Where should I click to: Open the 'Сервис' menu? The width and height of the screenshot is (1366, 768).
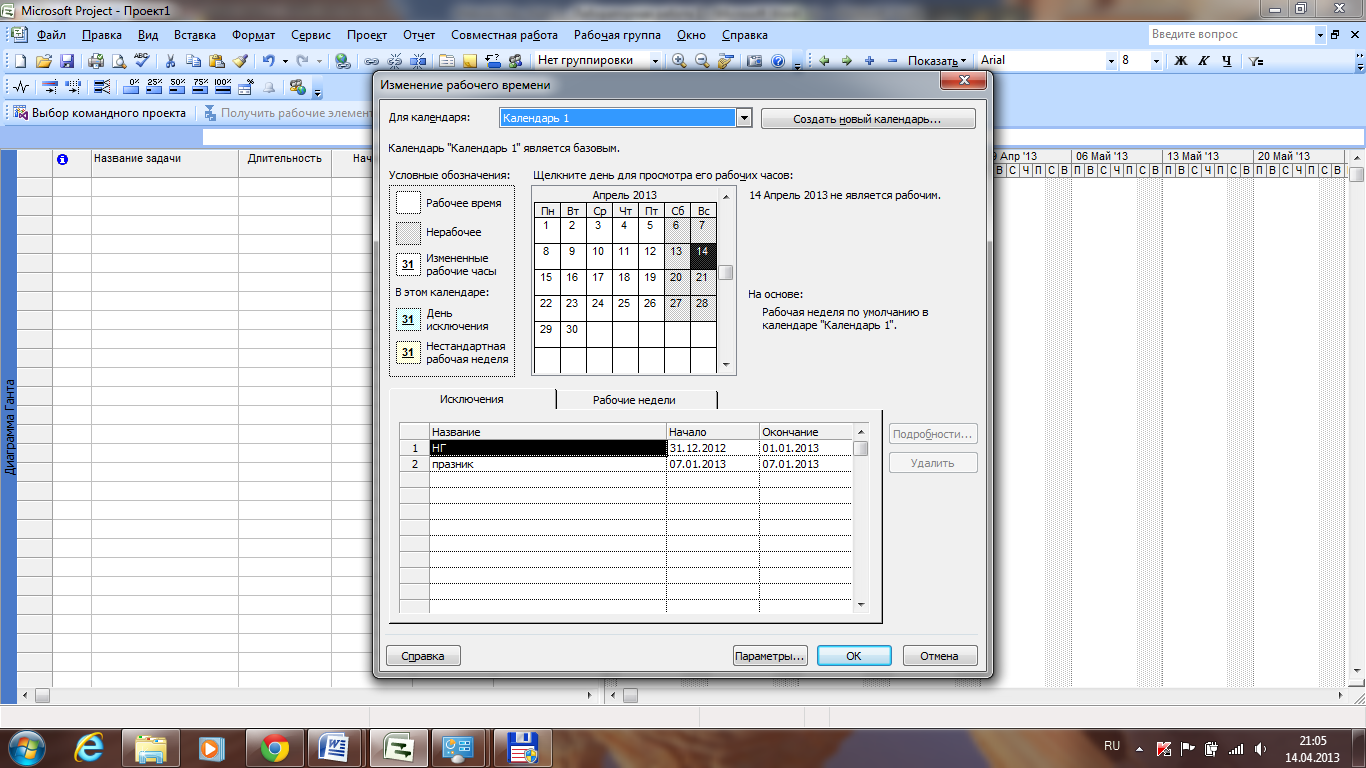[x=311, y=35]
